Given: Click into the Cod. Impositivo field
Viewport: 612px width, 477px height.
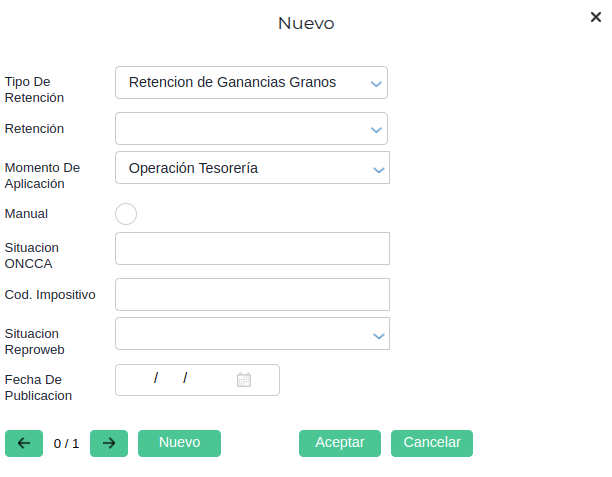Looking at the screenshot, I should [x=252, y=295].
